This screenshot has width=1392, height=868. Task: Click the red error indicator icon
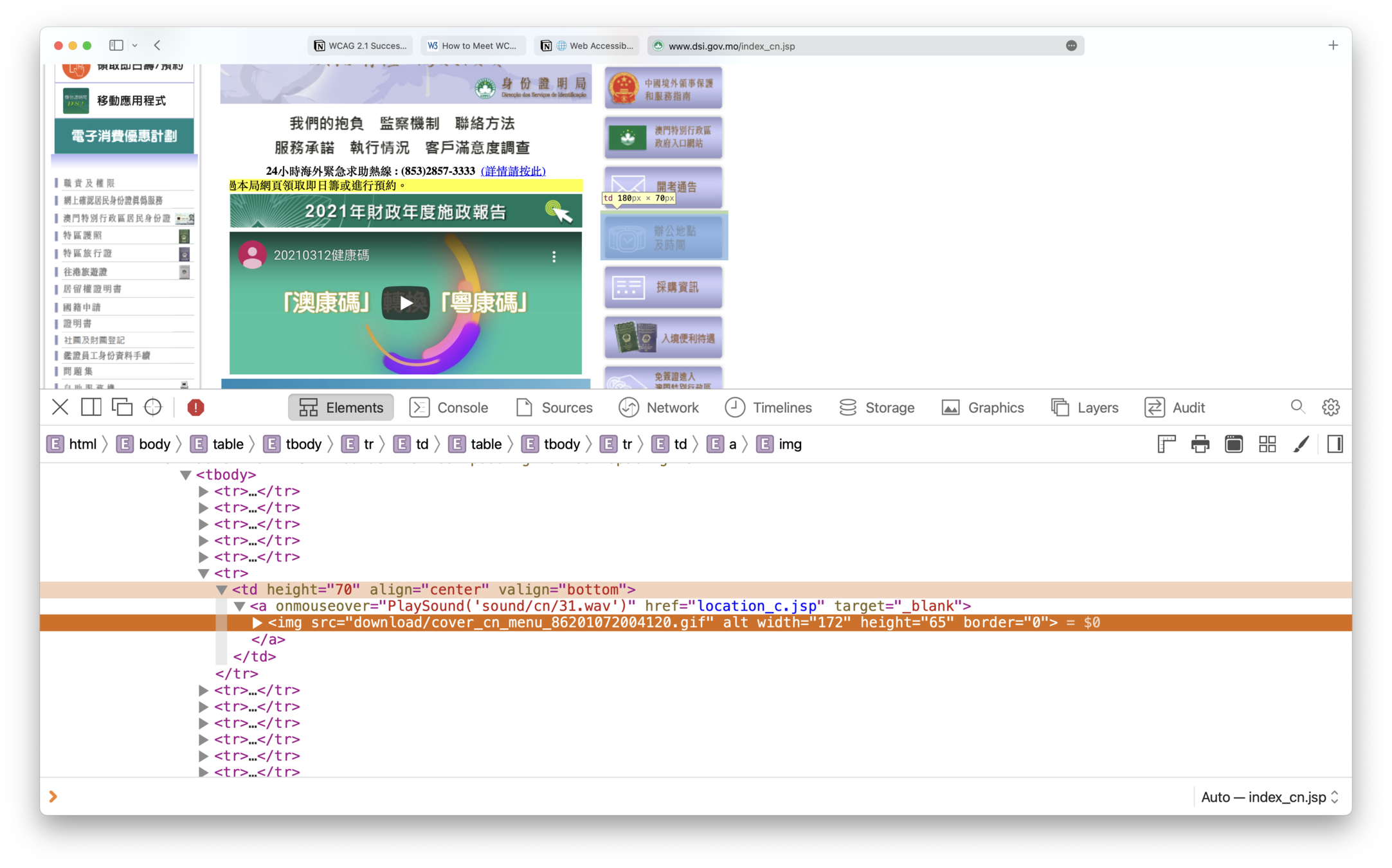[195, 407]
